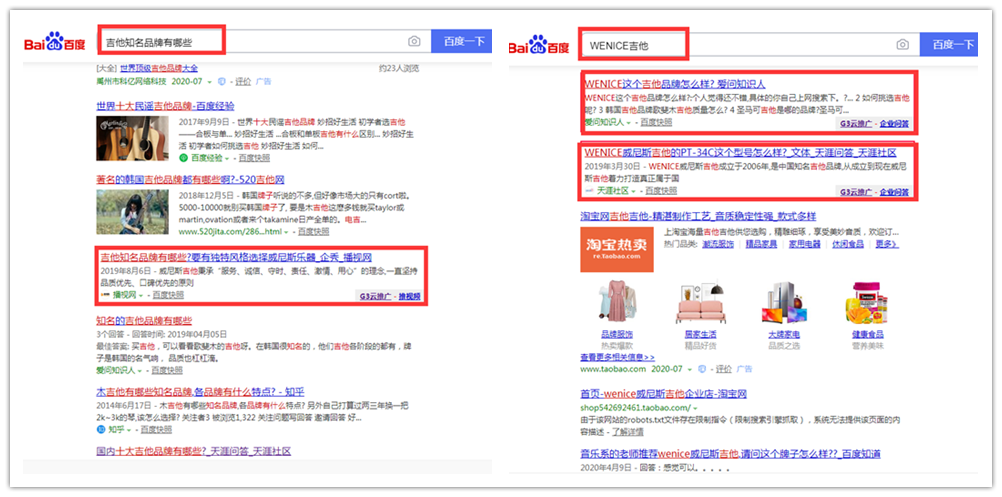This screenshot has width=1002, height=497.
Task: Expand the arrow next to 天涯社区 source
Action: [x=633, y=191]
